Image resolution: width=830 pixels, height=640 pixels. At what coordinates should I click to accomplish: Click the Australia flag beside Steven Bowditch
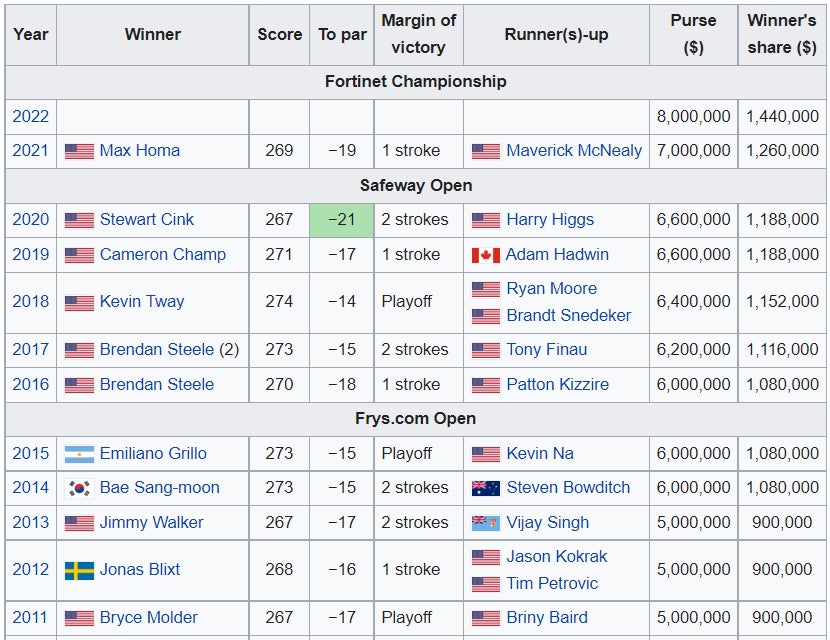(x=485, y=488)
